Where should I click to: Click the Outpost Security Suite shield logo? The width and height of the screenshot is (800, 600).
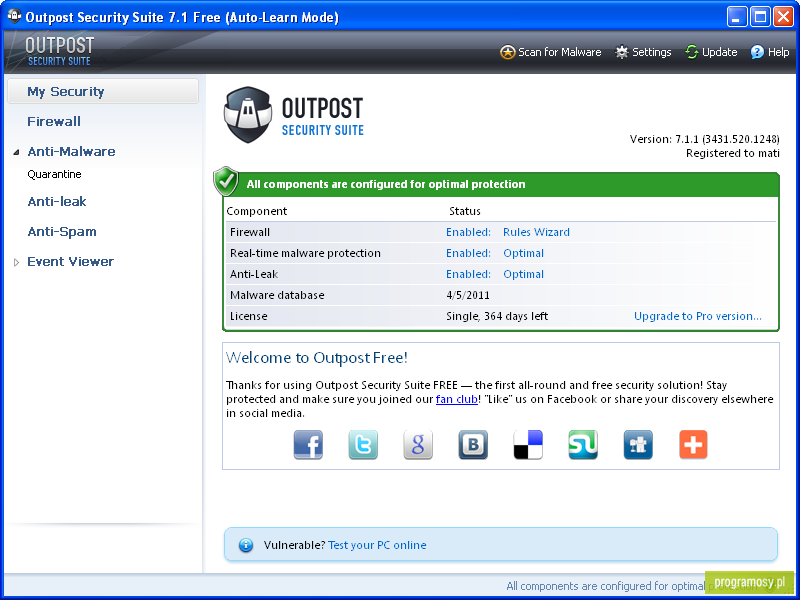[x=247, y=115]
